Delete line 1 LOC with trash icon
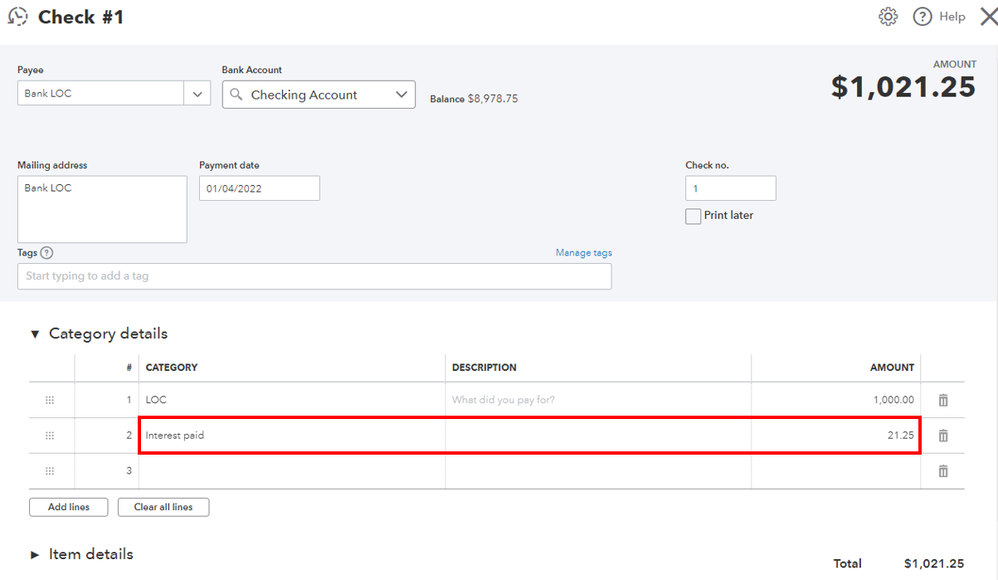 tap(943, 400)
